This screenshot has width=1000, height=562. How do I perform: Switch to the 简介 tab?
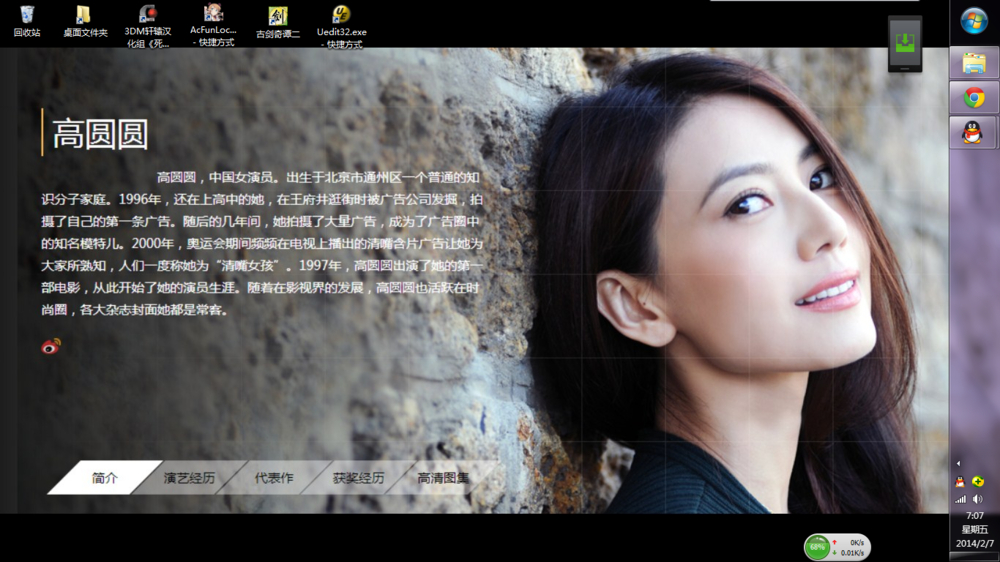click(x=105, y=478)
